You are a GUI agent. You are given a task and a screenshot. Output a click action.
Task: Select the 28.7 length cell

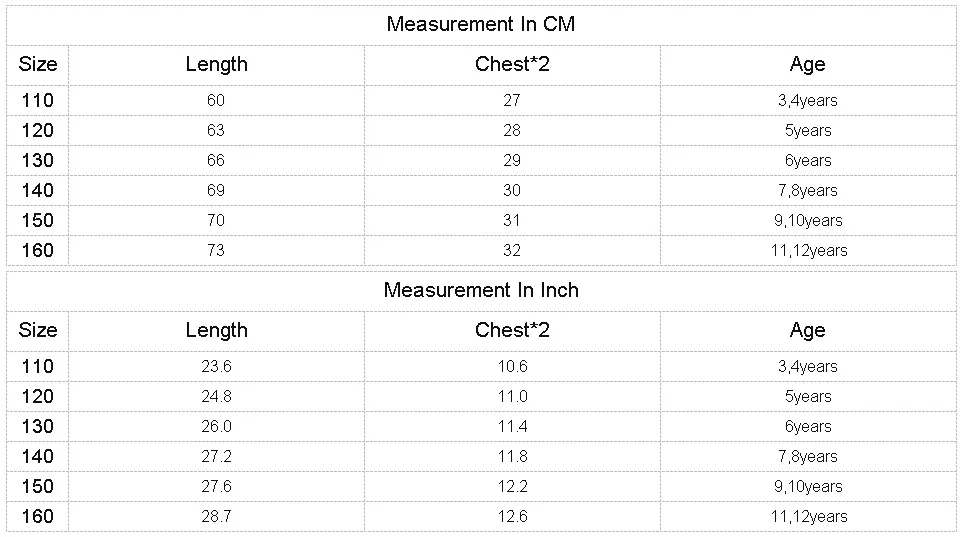[x=217, y=517]
